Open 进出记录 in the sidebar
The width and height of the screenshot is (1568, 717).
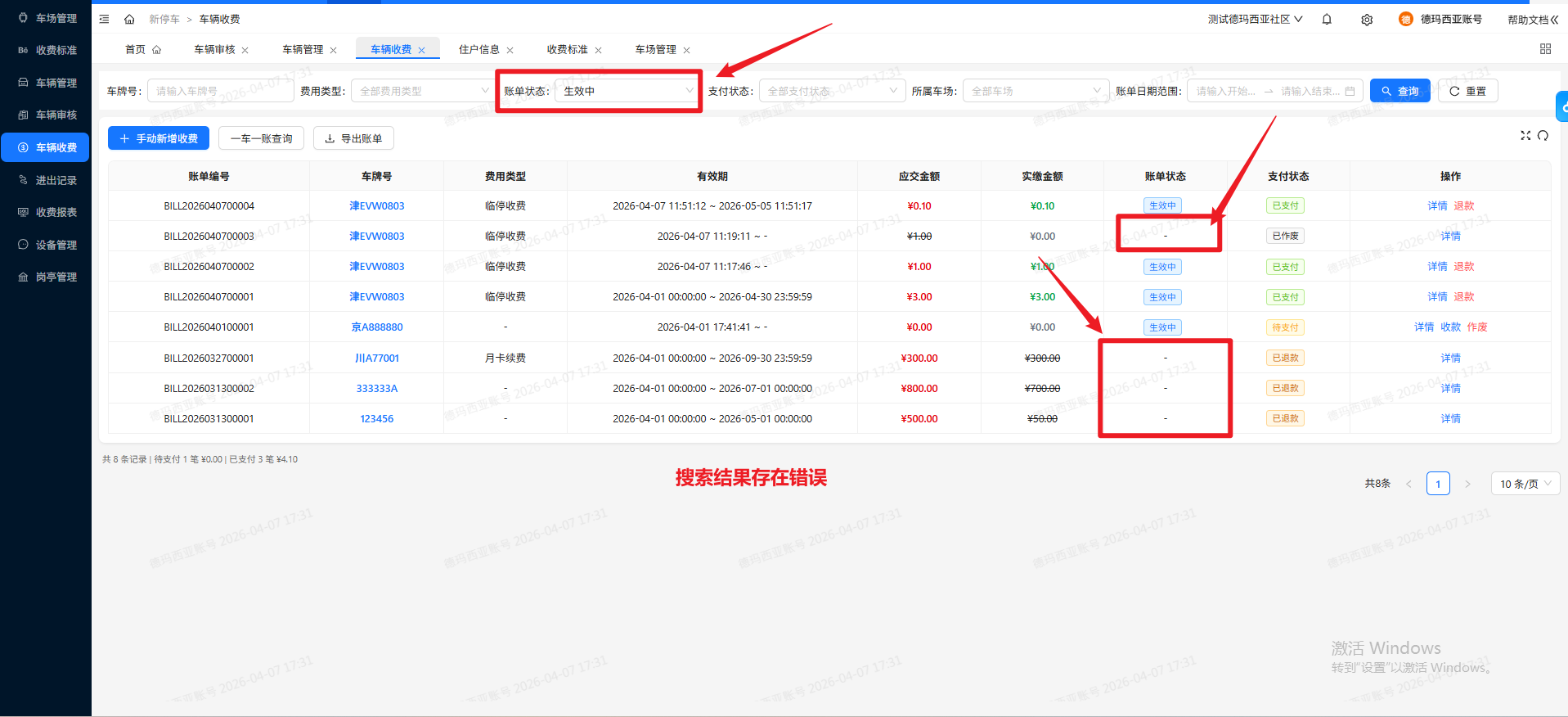pyautogui.click(x=56, y=180)
